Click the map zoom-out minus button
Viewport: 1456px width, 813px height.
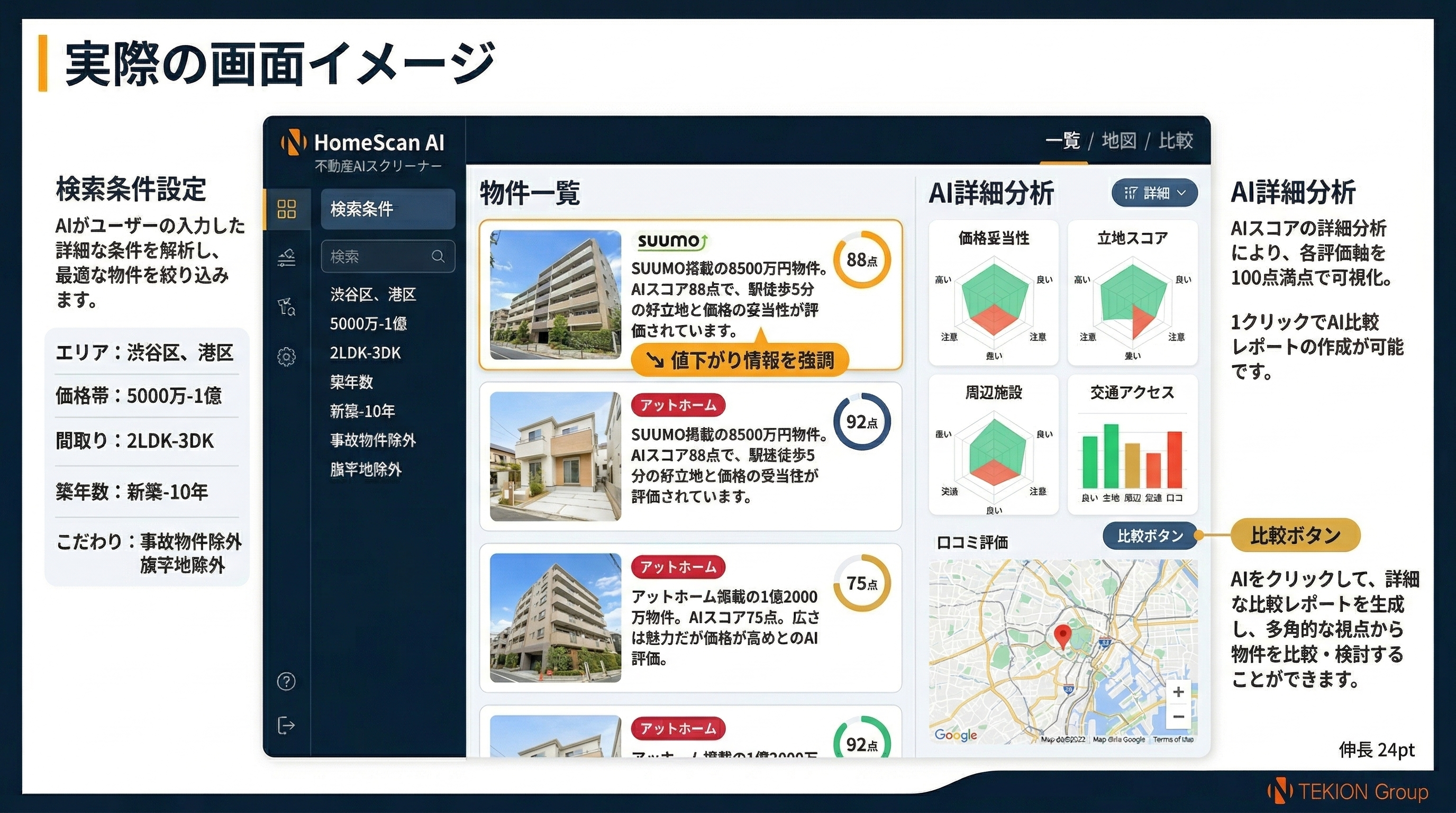[1178, 716]
